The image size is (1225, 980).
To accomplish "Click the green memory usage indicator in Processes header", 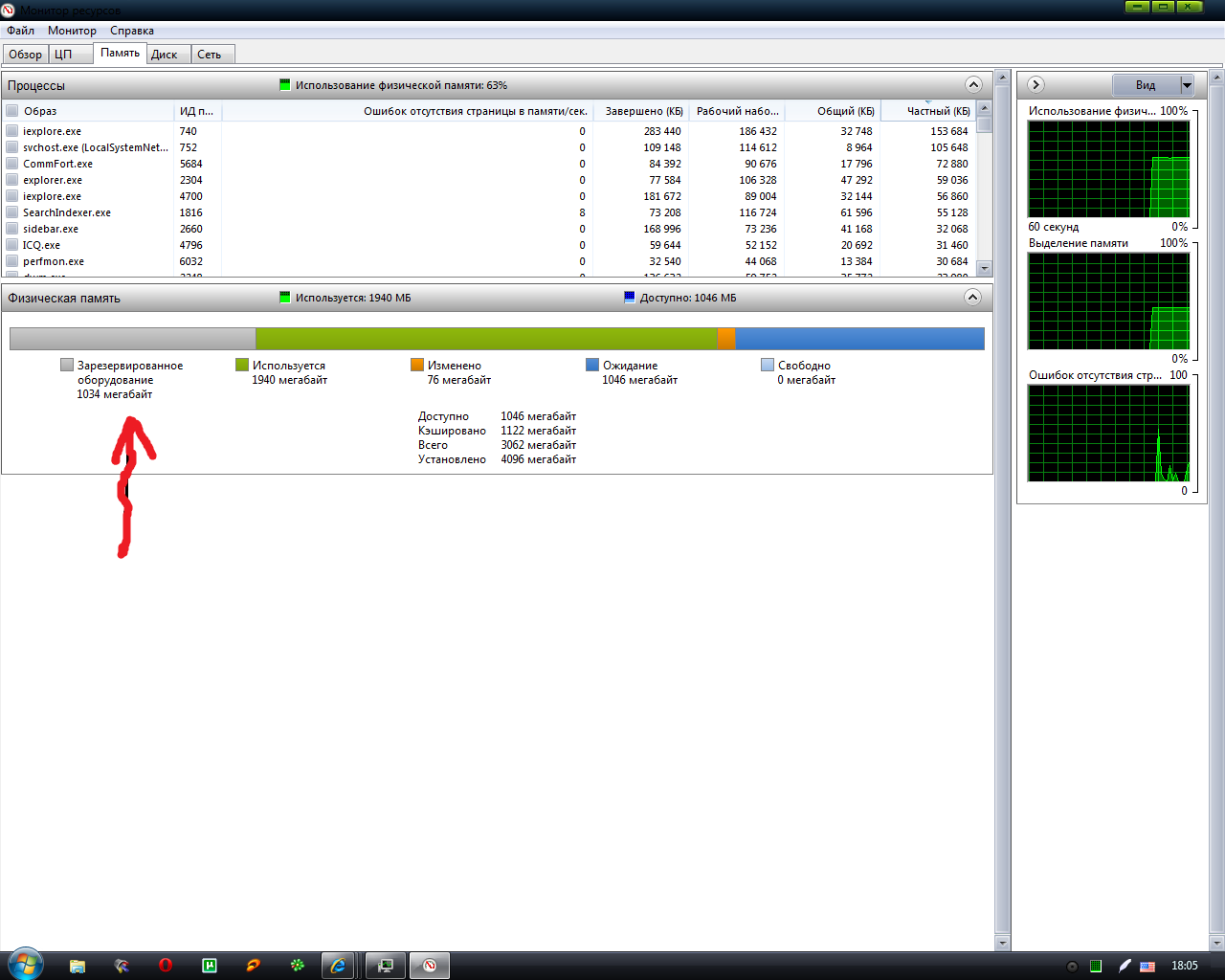I will (x=284, y=85).
